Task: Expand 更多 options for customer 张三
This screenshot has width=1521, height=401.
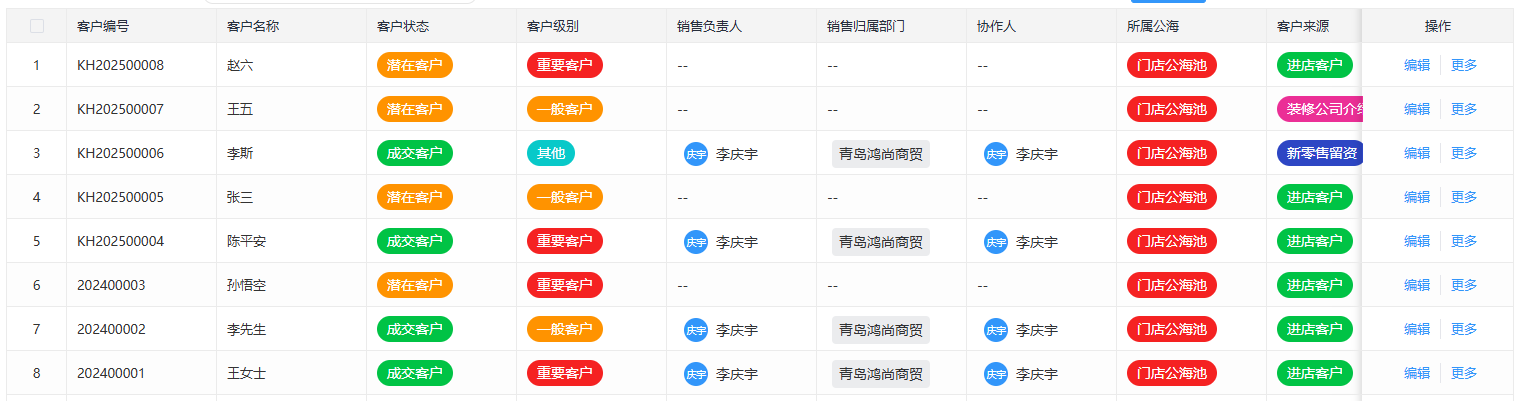Action: tap(1464, 198)
